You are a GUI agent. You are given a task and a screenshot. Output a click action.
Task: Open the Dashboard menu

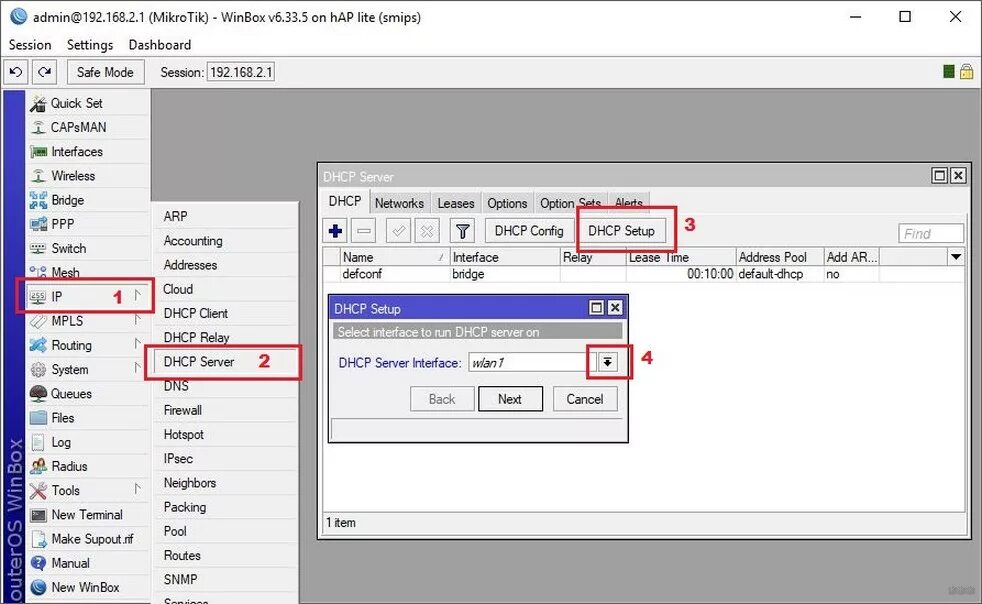click(x=160, y=44)
